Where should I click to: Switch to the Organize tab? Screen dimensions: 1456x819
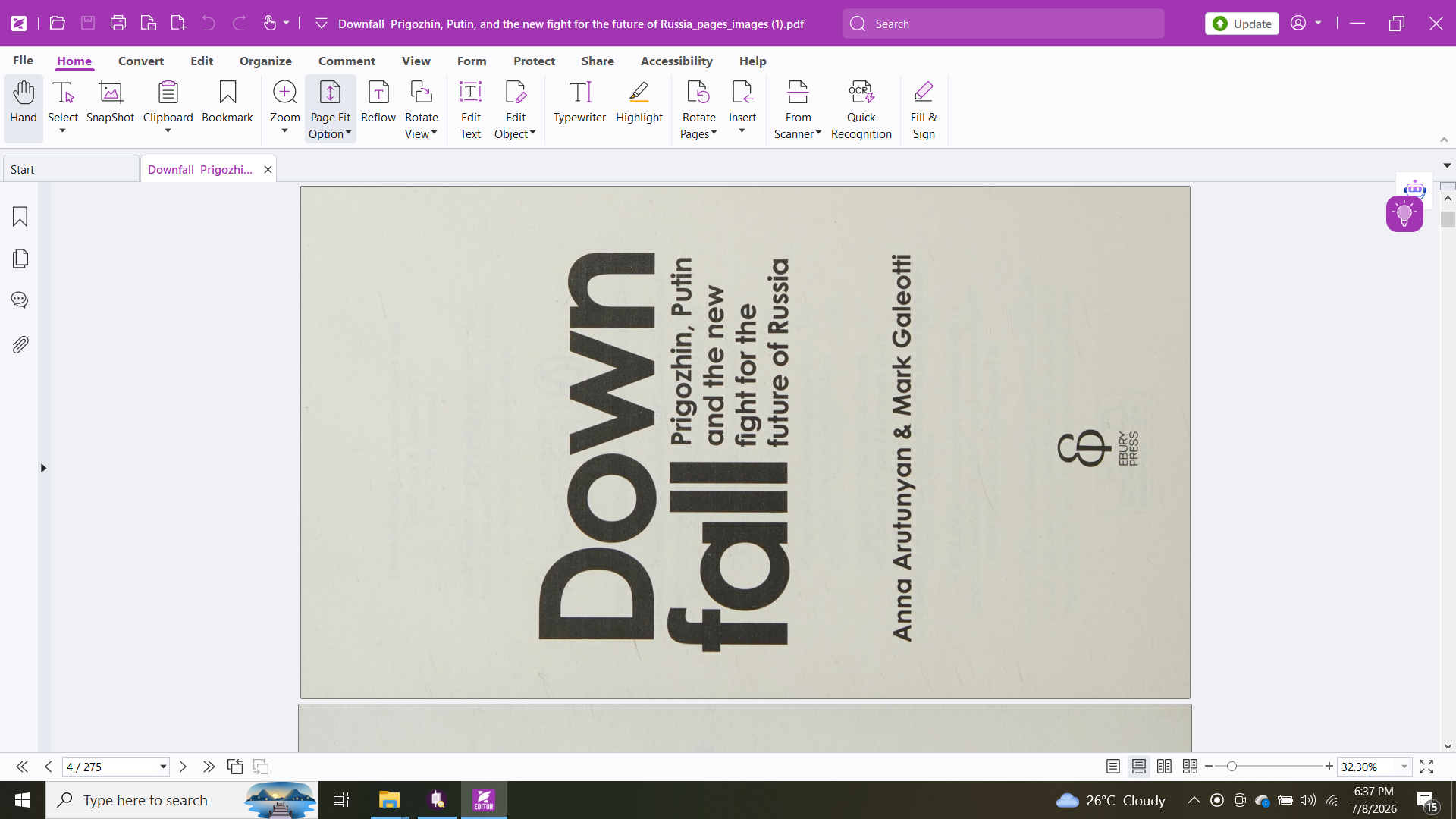click(265, 61)
